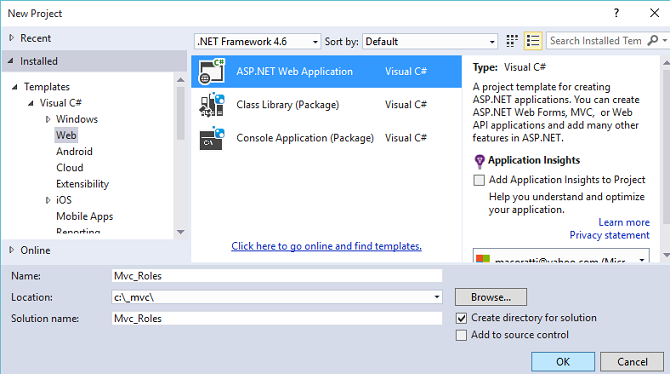
Task: Expand the Windows node under Visual C#
Action: click(x=48, y=119)
